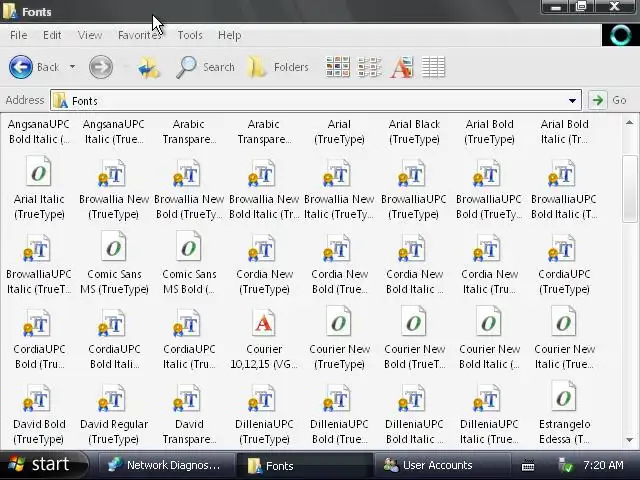Select the Courier 10,12,15 font icon
The width and height of the screenshot is (640, 480).
point(264,322)
